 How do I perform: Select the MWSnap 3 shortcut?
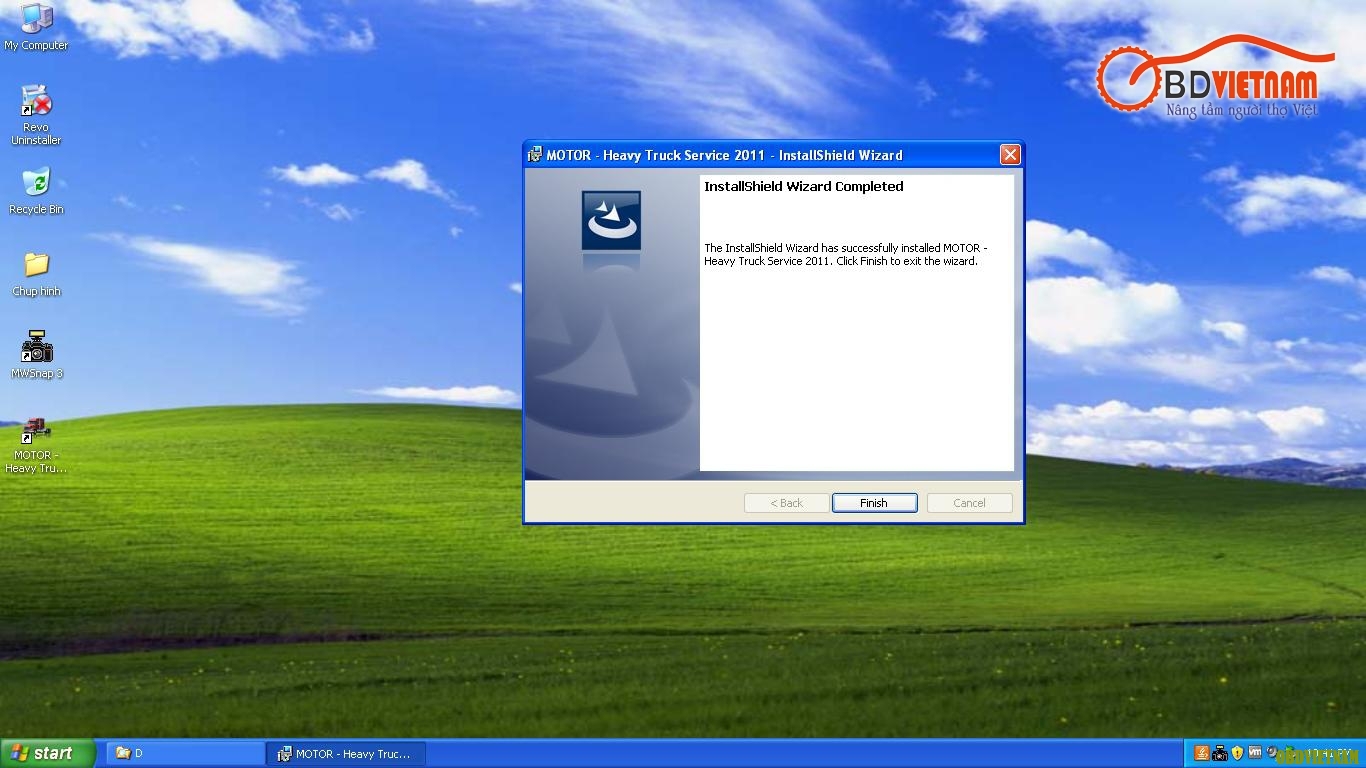pos(37,354)
